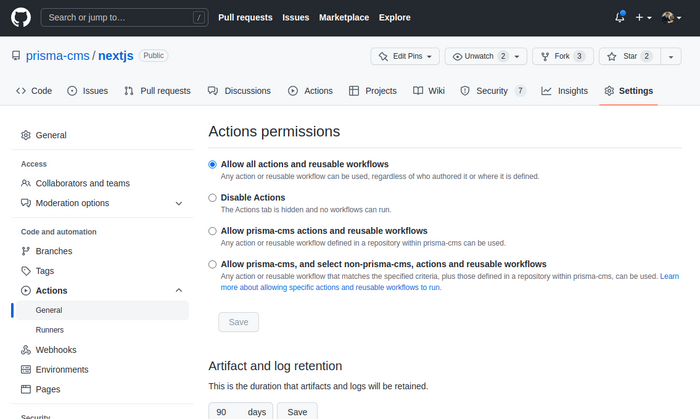
Task: Click the Tags label icon
Action: point(26,271)
